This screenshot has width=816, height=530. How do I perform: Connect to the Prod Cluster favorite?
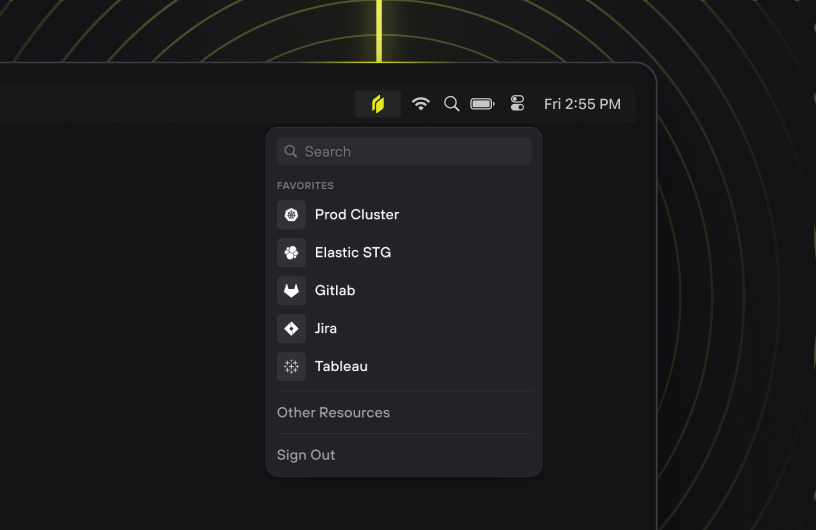(357, 215)
